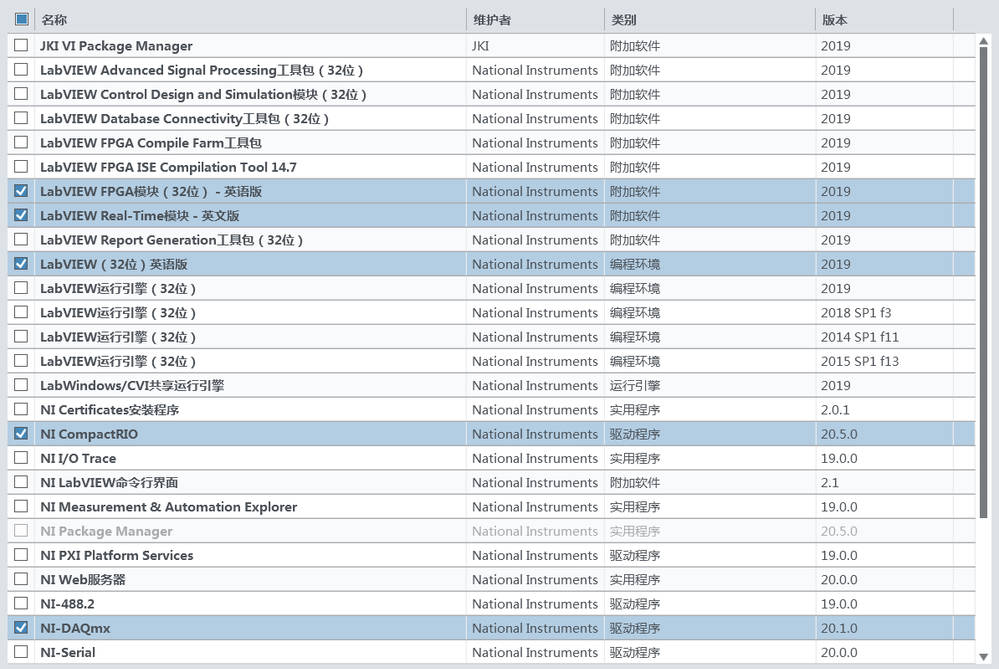Select the NI PXI Platform Services name
The height and width of the screenshot is (669, 999).
(117, 555)
